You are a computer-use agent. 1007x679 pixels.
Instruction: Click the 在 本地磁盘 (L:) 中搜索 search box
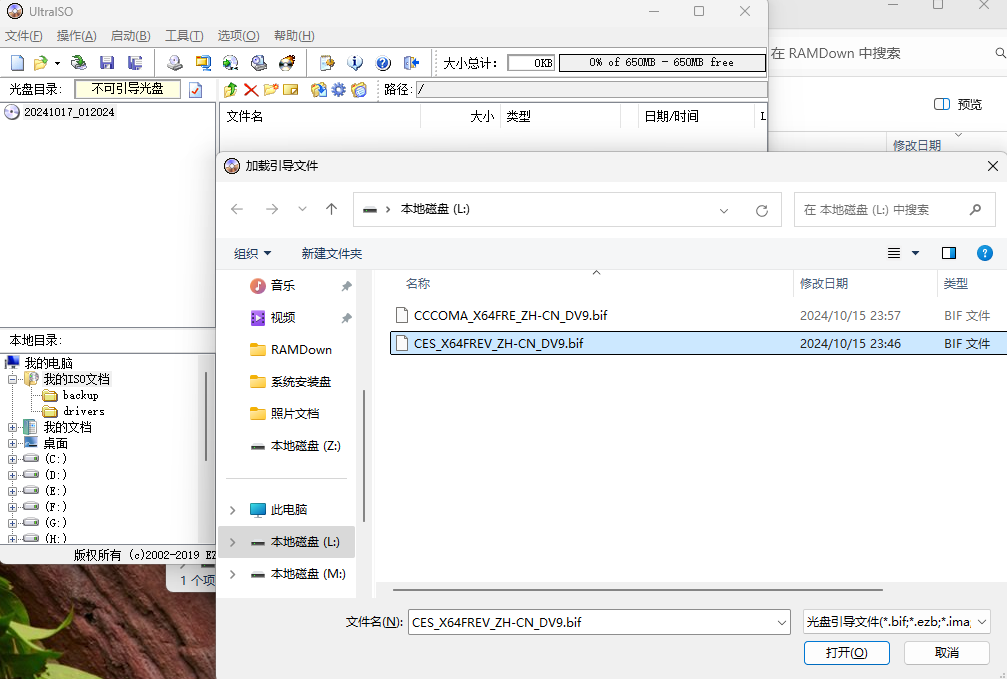coord(895,209)
